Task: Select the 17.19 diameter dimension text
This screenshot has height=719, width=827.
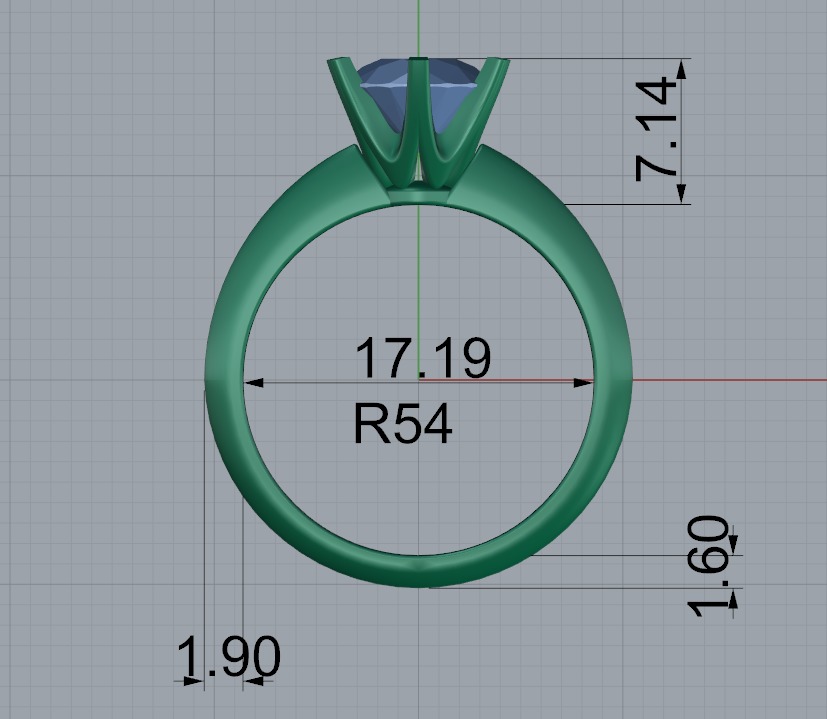Action: 424,358
